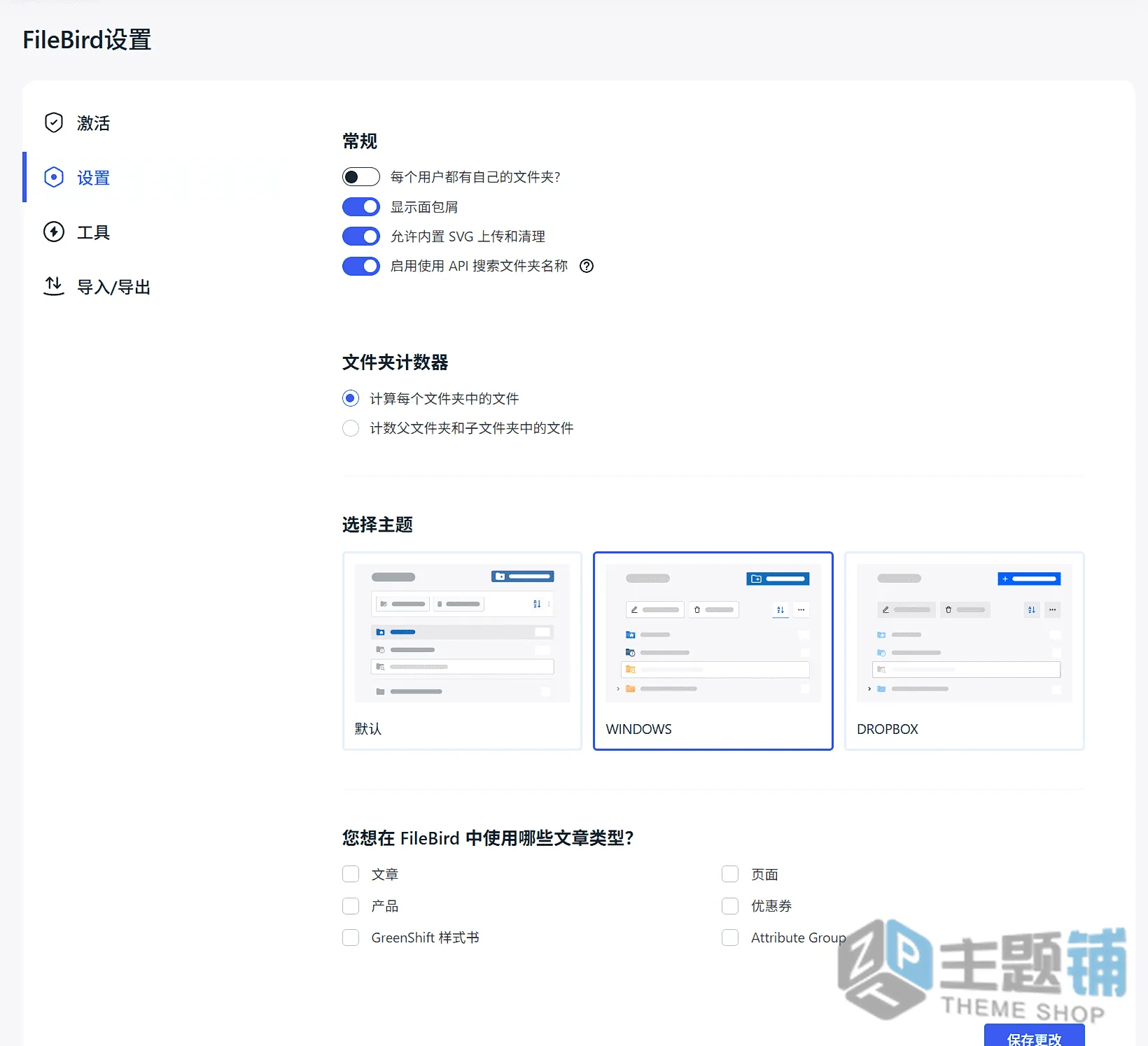Choose the WINDOWS theme card
Screen dimensions: 1148x1046
(713, 651)
